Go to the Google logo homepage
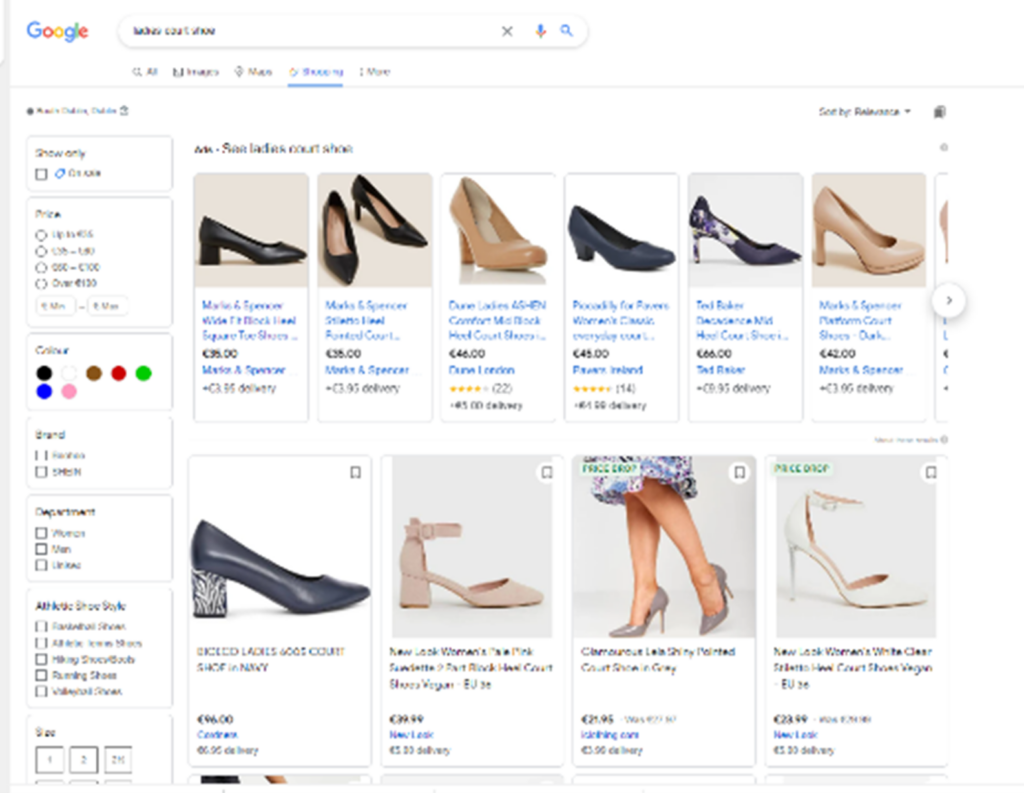The height and width of the screenshot is (793, 1024). point(57,31)
